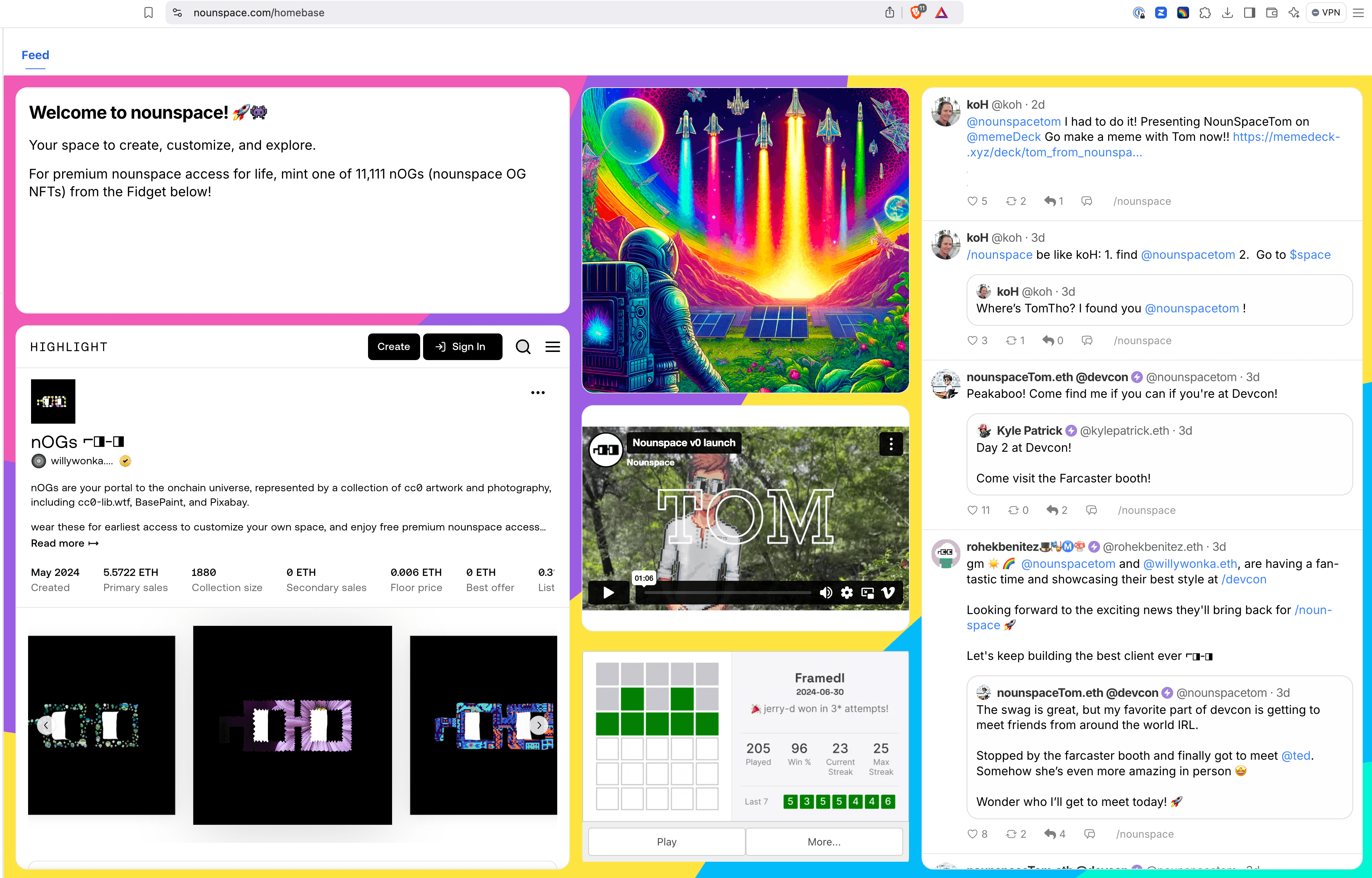Open the Brave Rewards triangle icon

click(941, 13)
